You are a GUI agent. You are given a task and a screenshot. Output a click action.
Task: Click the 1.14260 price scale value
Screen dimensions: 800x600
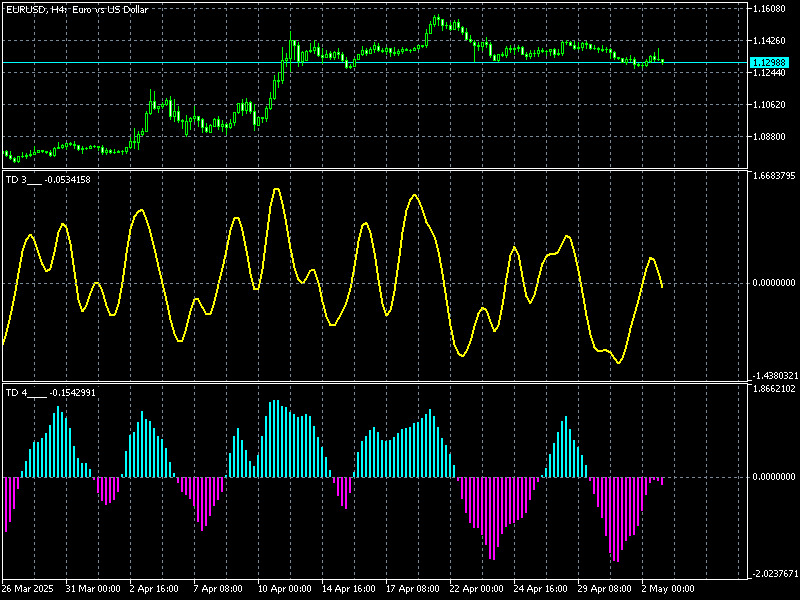click(769, 41)
